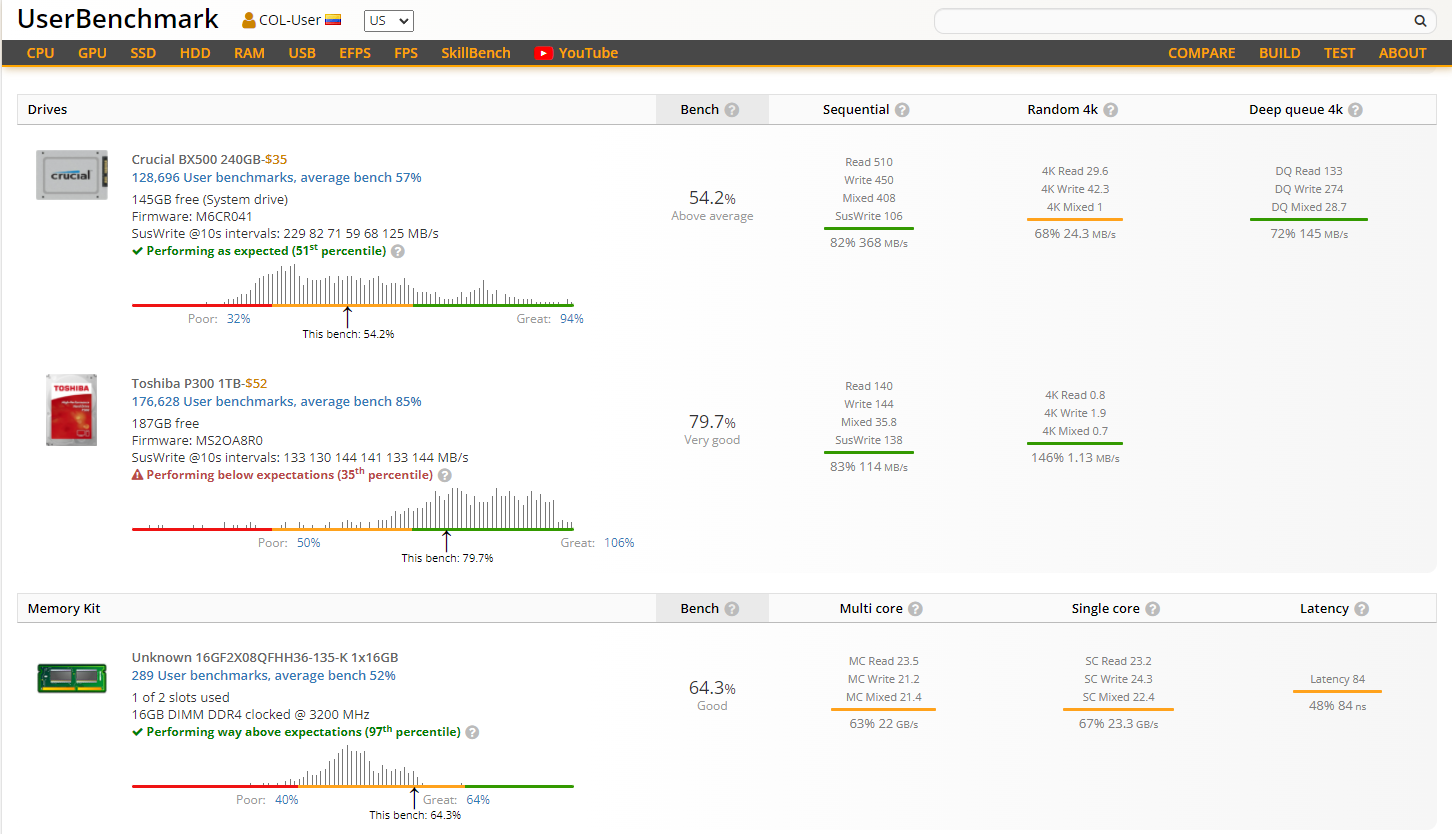Click the UserBenchmark site logo
This screenshot has width=1452, height=834.
coord(118,19)
